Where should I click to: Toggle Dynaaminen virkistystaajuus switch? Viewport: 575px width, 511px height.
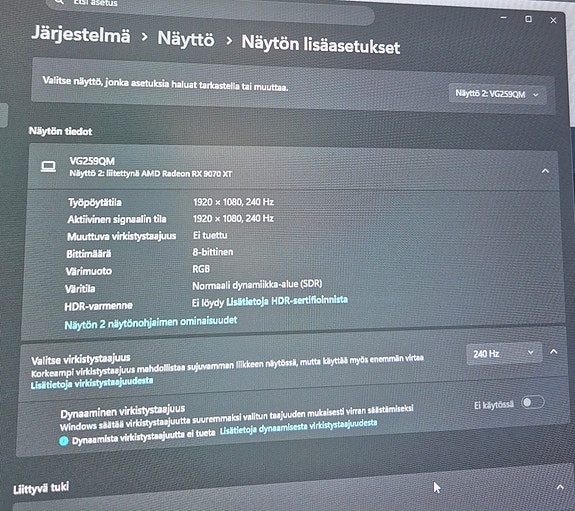(x=532, y=402)
